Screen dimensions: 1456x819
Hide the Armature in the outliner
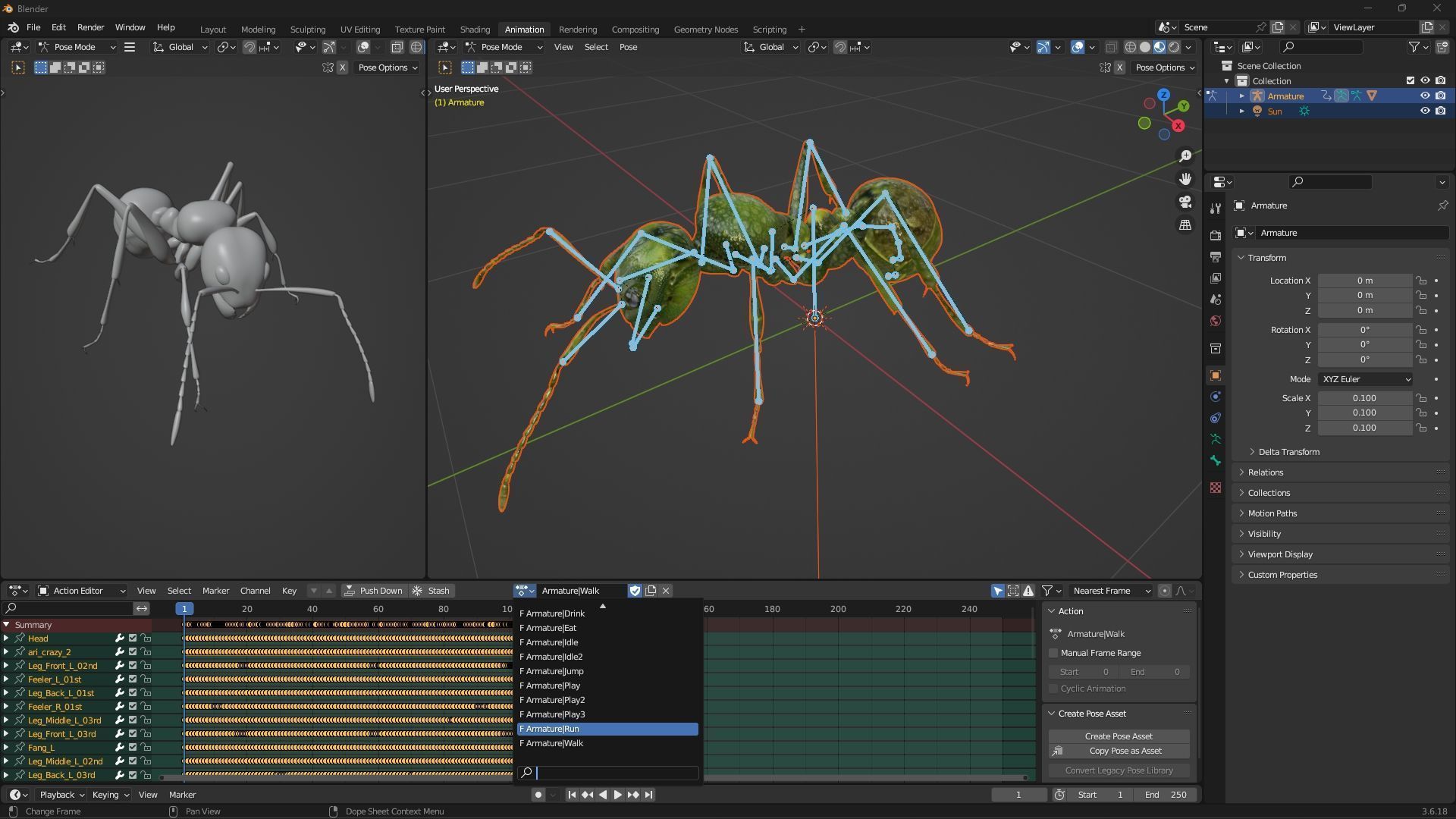(x=1425, y=96)
